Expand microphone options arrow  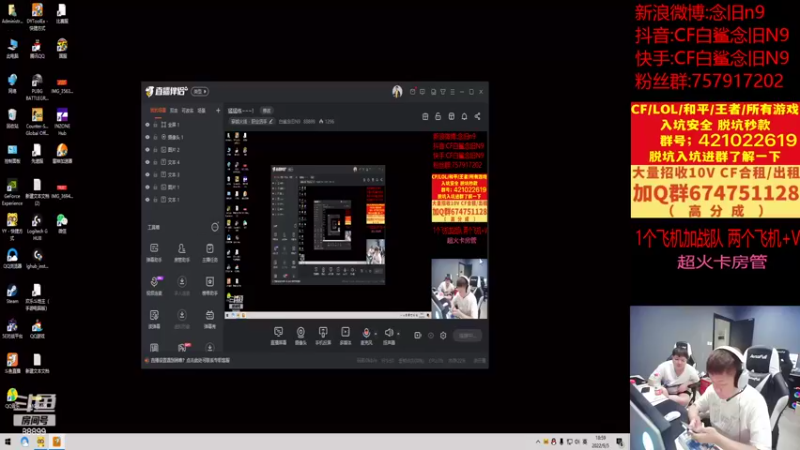376,334
